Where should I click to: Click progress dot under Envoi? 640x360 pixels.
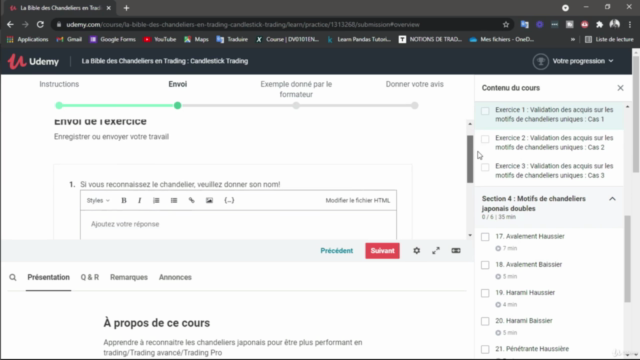[178, 106]
